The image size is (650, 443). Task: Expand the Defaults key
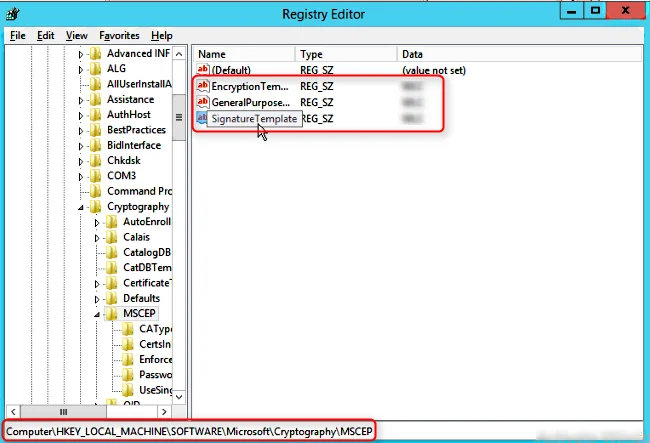97,299
